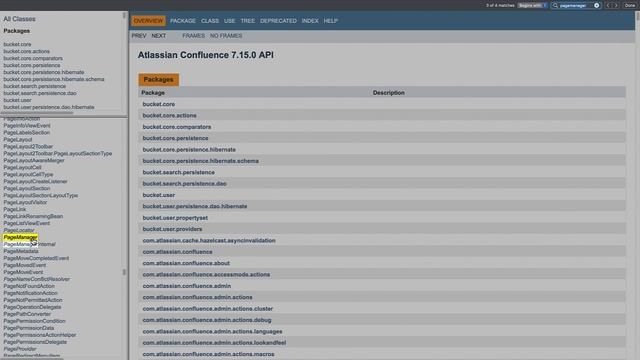Viewport: 640px width, 360px height.
Task: Open PageListViewEvent class
Action: coord(27,223)
